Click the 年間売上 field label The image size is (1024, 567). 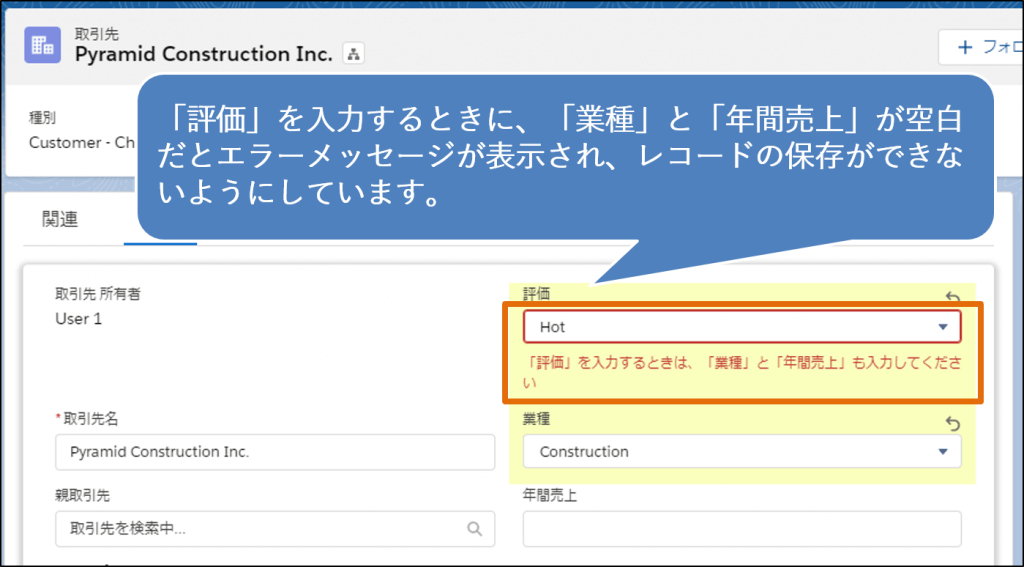(x=550, y=496)
